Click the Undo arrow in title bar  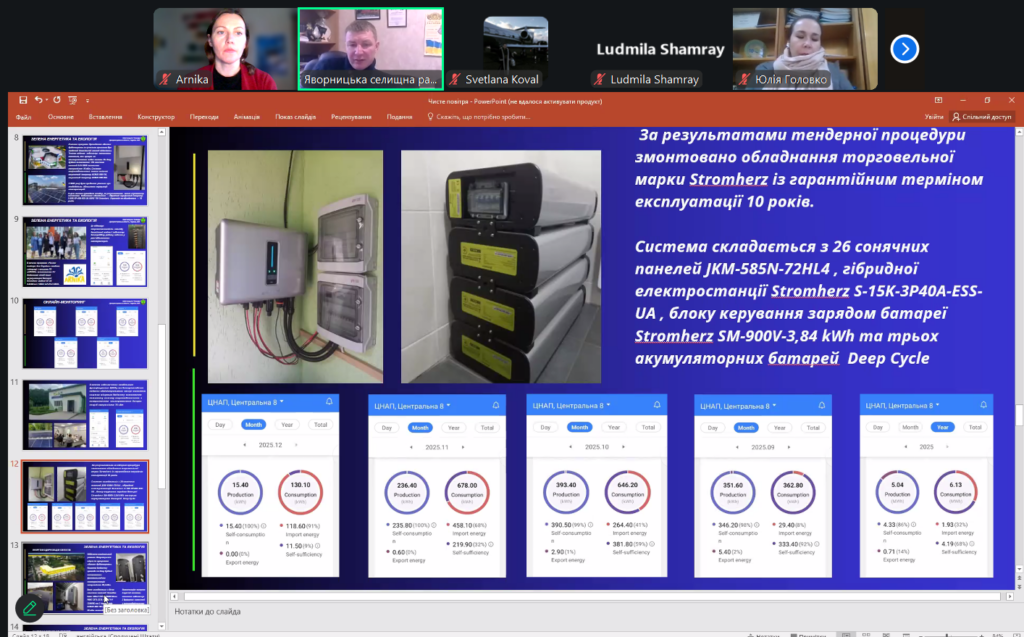pyautogui.click(x=38, y=100)
